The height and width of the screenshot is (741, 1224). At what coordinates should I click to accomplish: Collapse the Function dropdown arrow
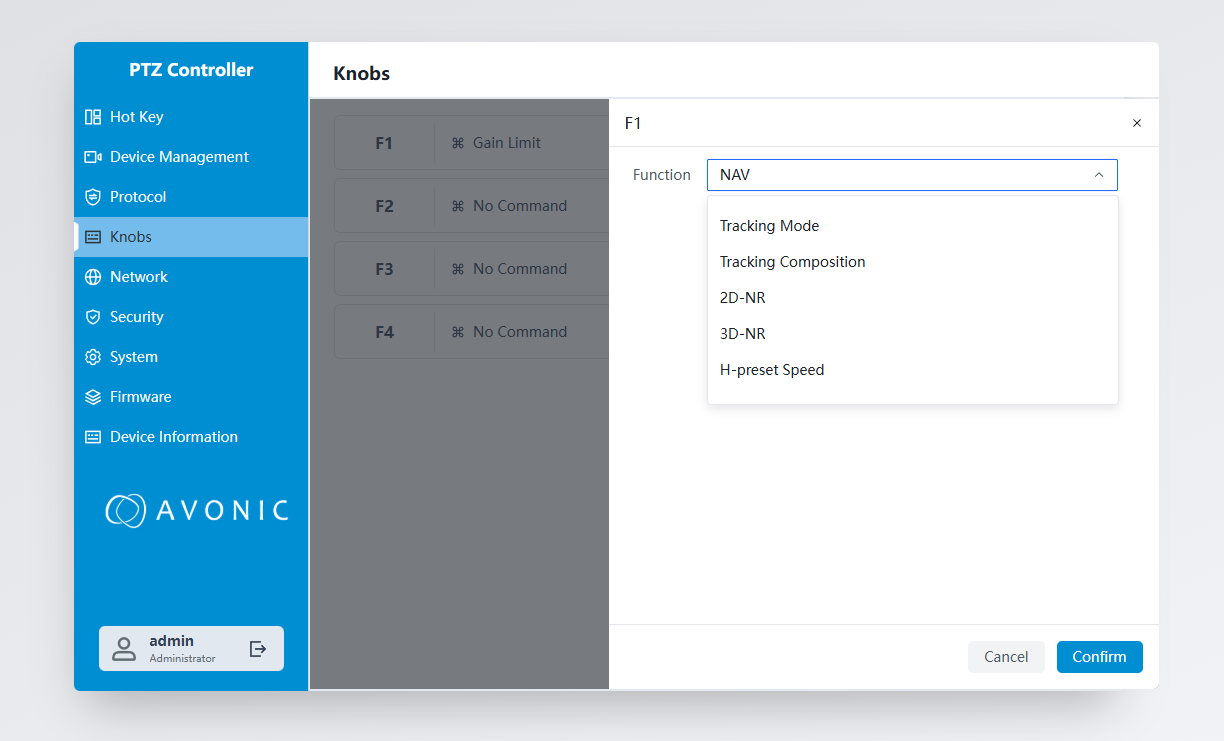1099,175
